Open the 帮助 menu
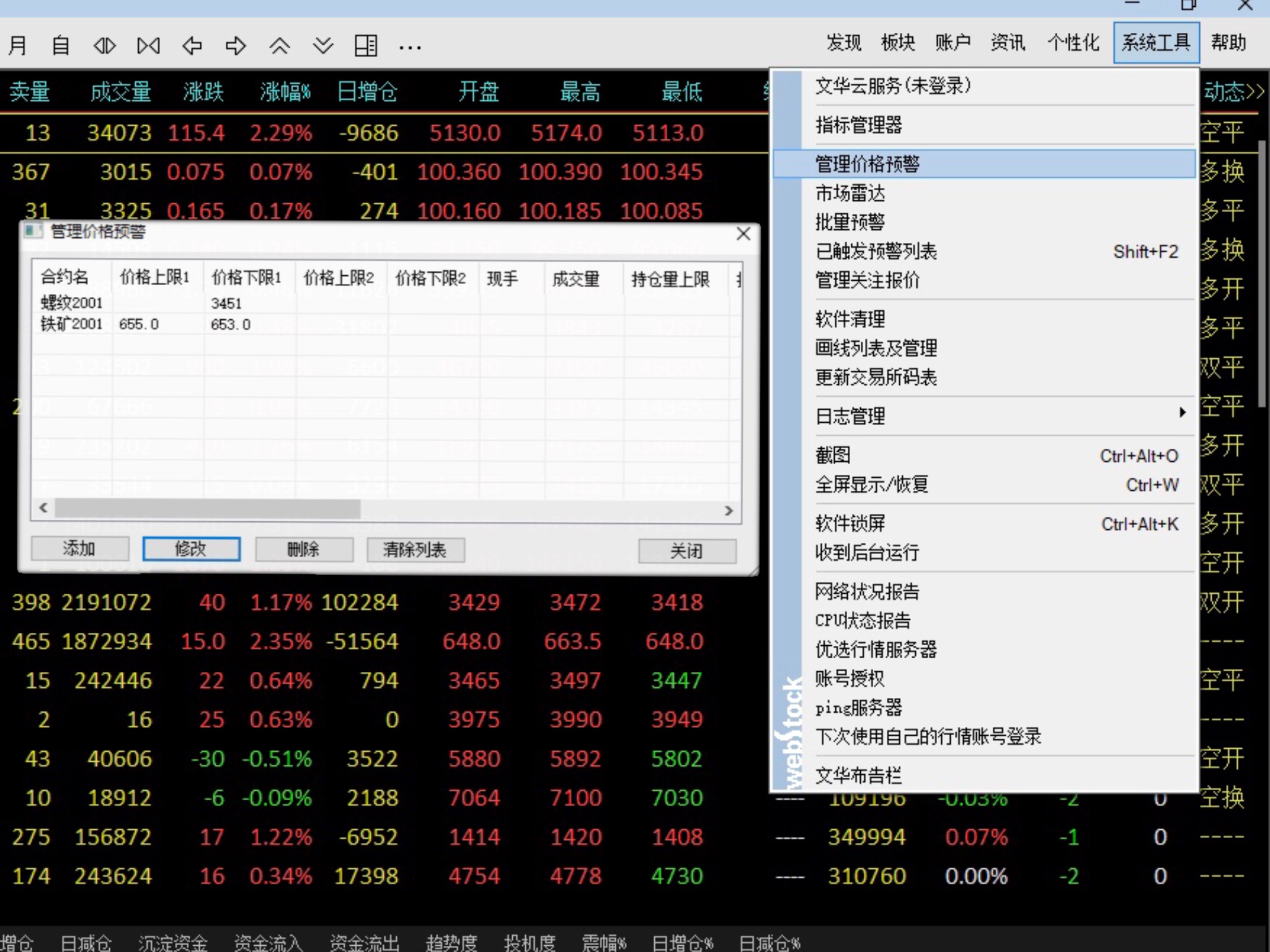Image resolution: width=1270 pixels, height=952 pixels. (x=1228, y=43)
